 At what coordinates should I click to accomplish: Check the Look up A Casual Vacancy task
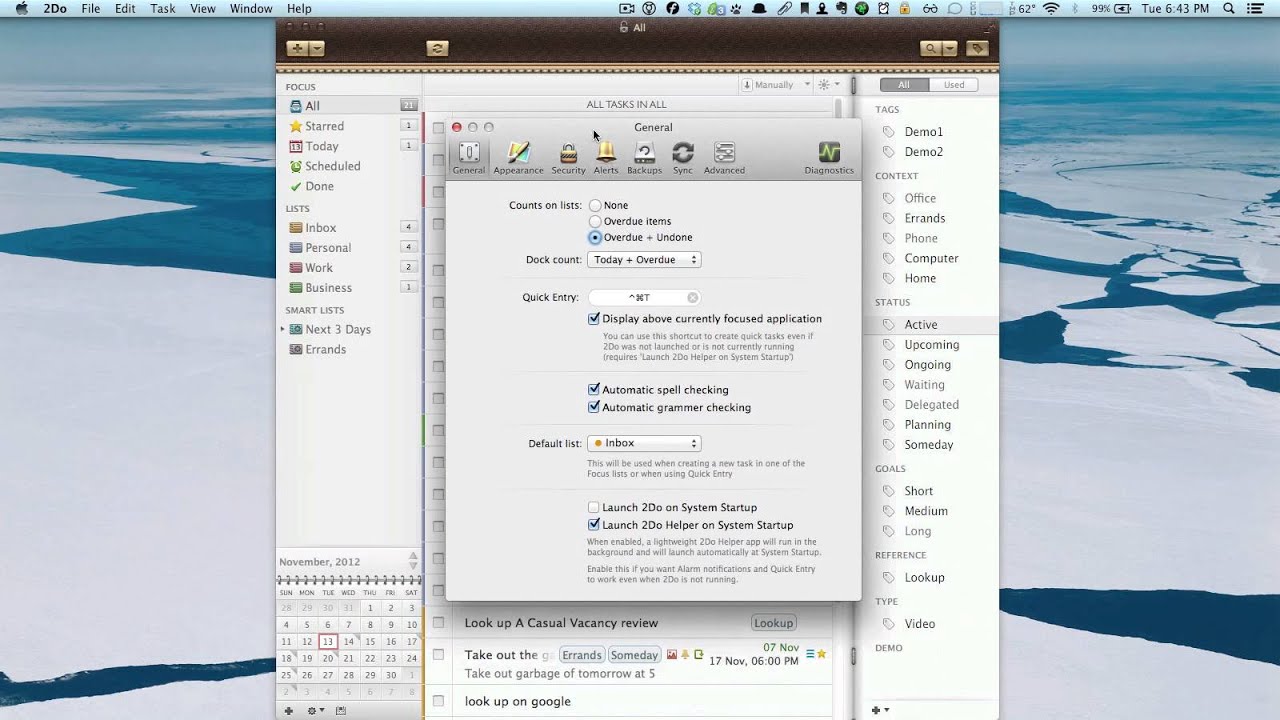[438, 622]
